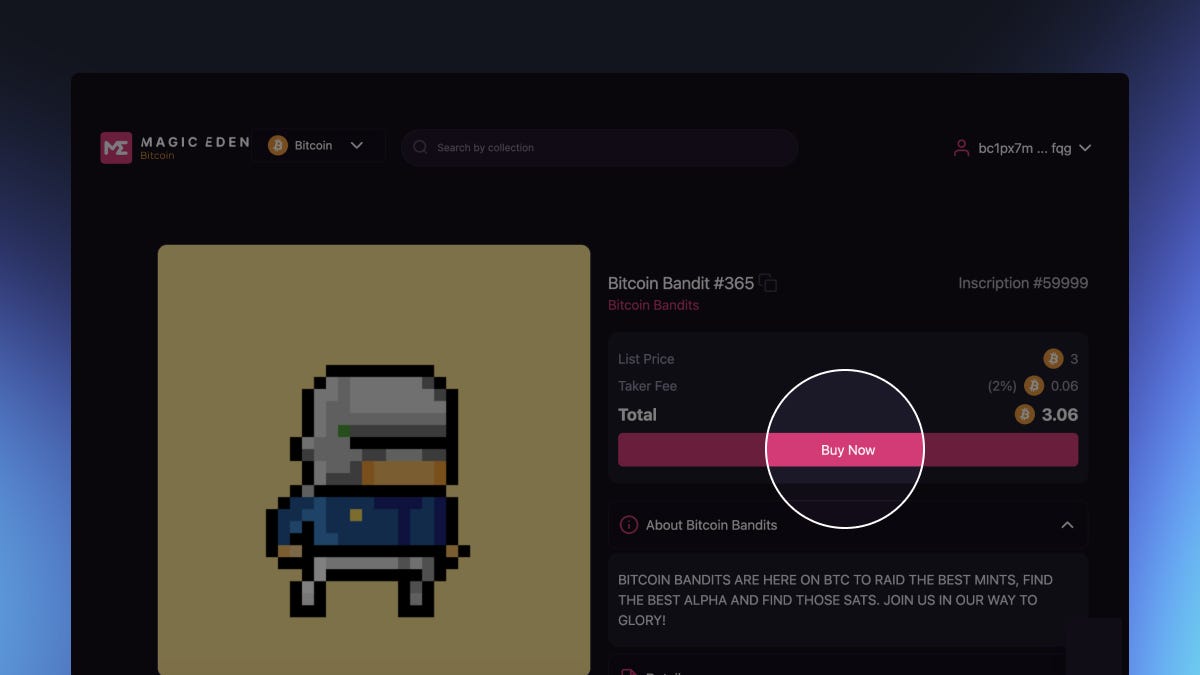Select the Bitcoin Bandit #365 title
The image size is (1200, 675).
(681, 283)
